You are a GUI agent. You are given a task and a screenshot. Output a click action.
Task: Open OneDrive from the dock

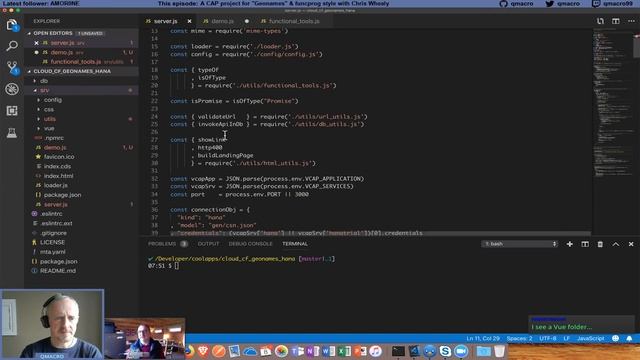coord(250,351)
